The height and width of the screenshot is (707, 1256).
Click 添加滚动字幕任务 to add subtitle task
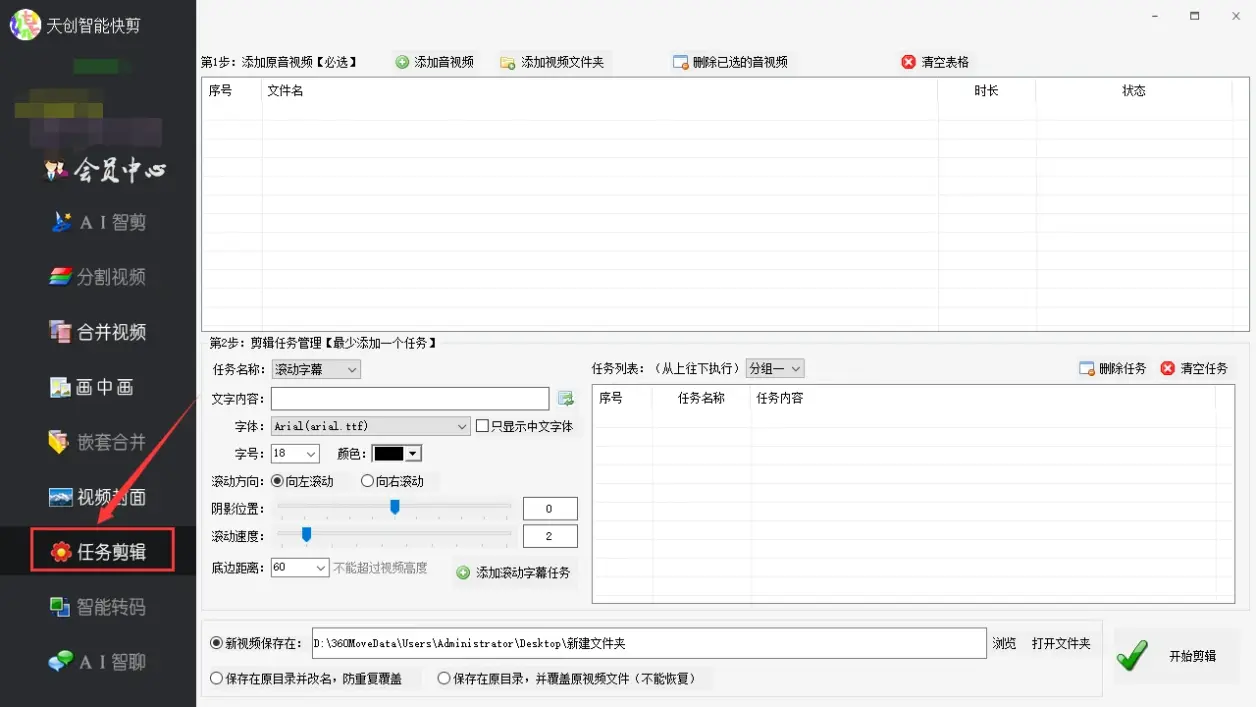(515, 572)
